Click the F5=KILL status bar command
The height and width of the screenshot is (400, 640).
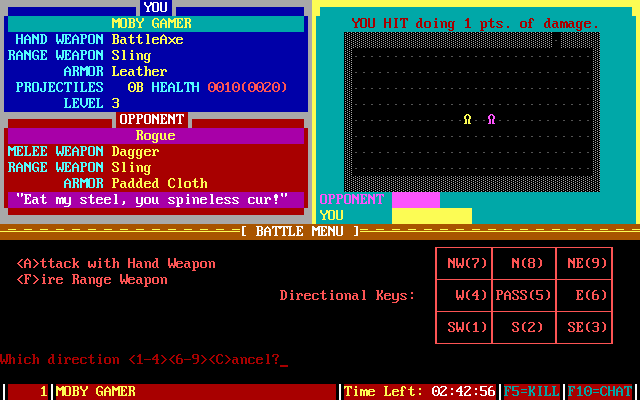coord(532,391)
